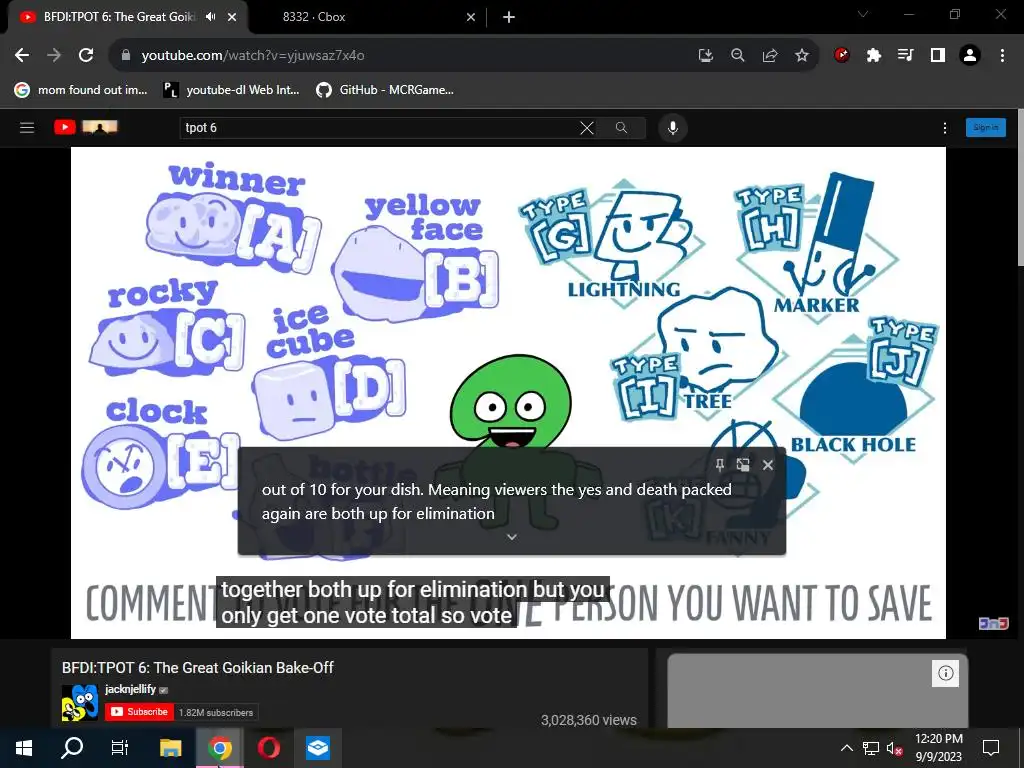Viewport: 1024px width, 768px height.
Task: Open the Windows notification center
Action: coord(991,748)
